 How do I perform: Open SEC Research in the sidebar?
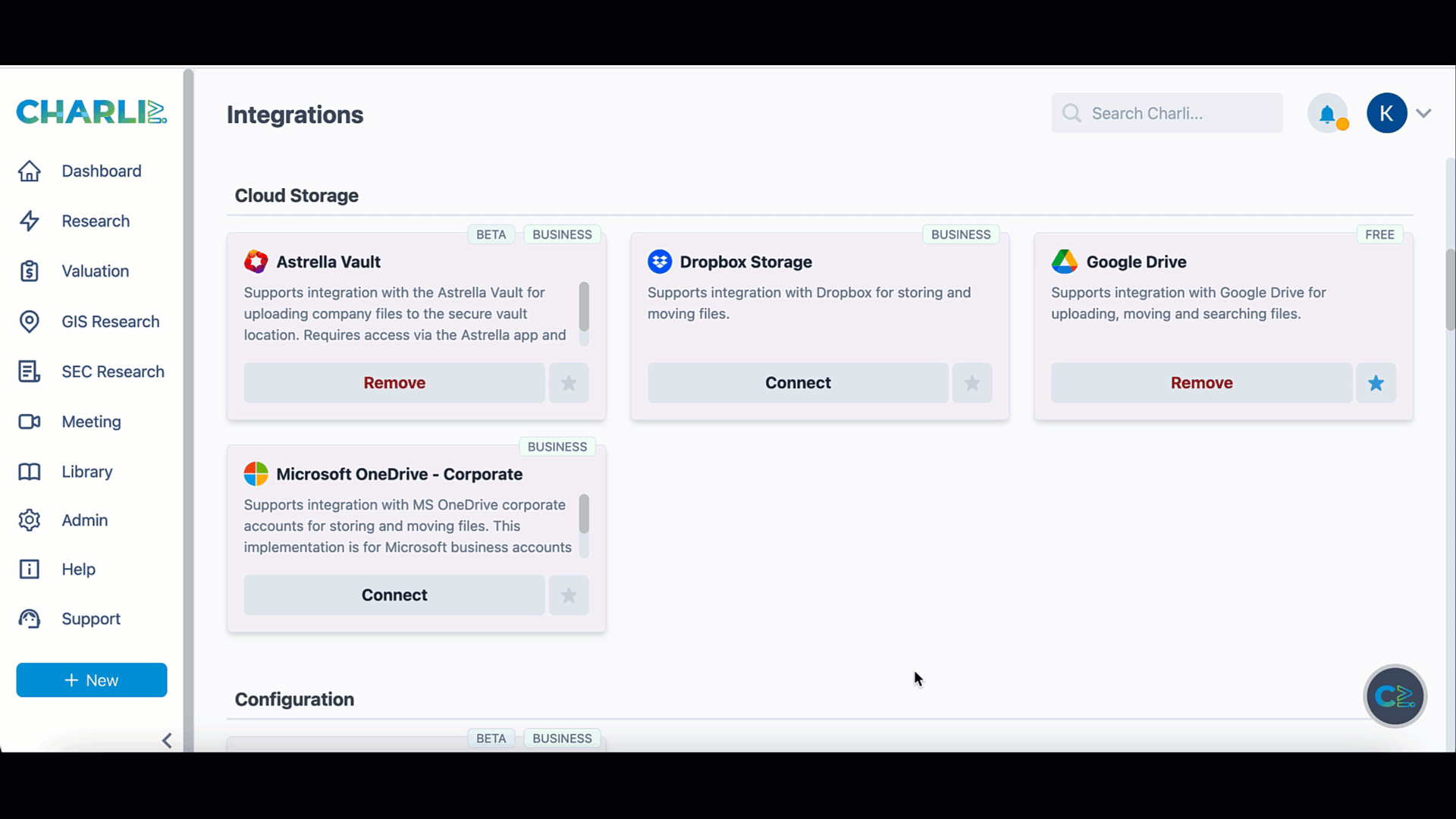coord(113,372)
